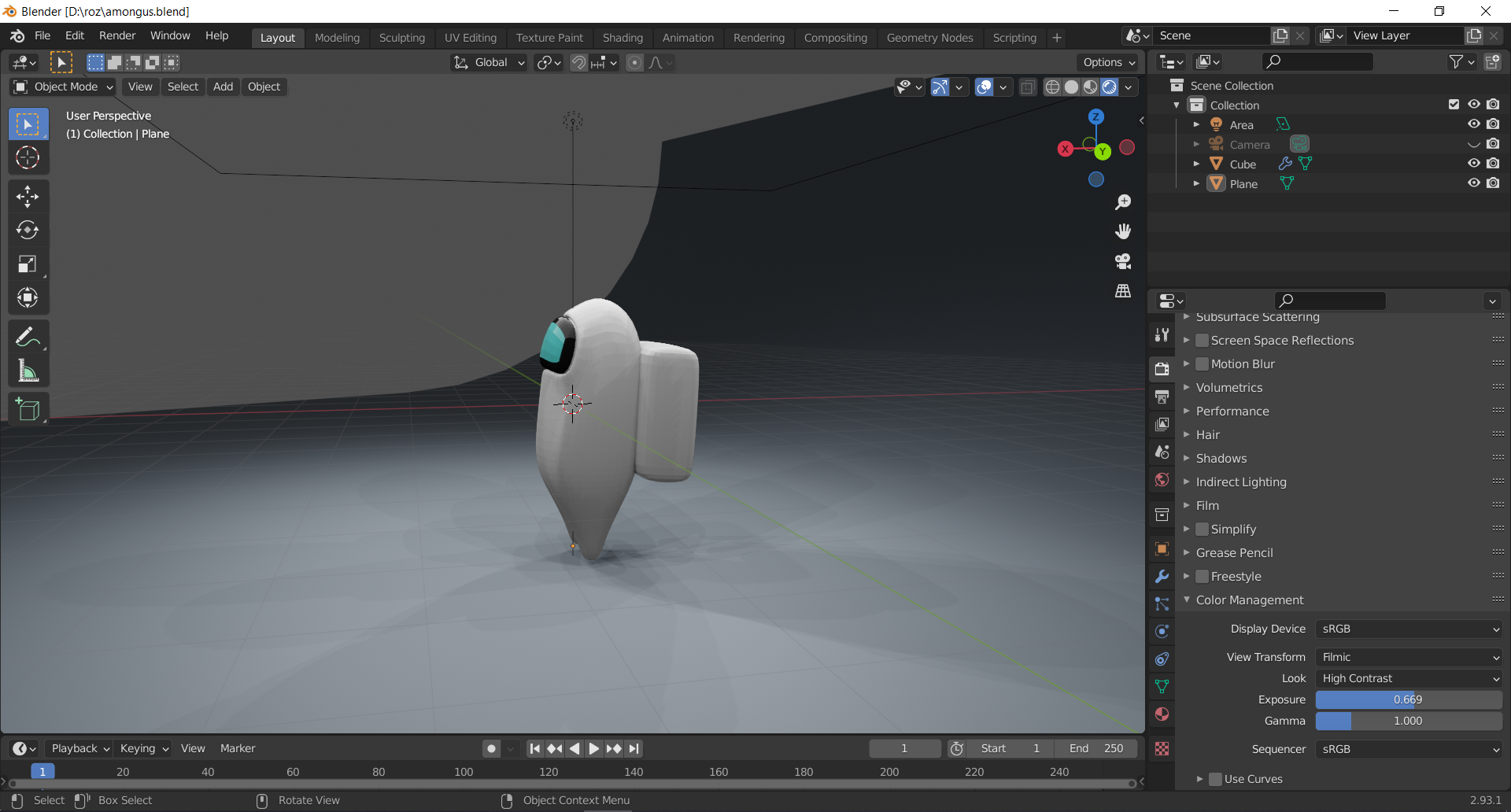Click the pan hand viewport icon
The width and height of the screenshot is (1511, 812).
(x=1123, y=231)
